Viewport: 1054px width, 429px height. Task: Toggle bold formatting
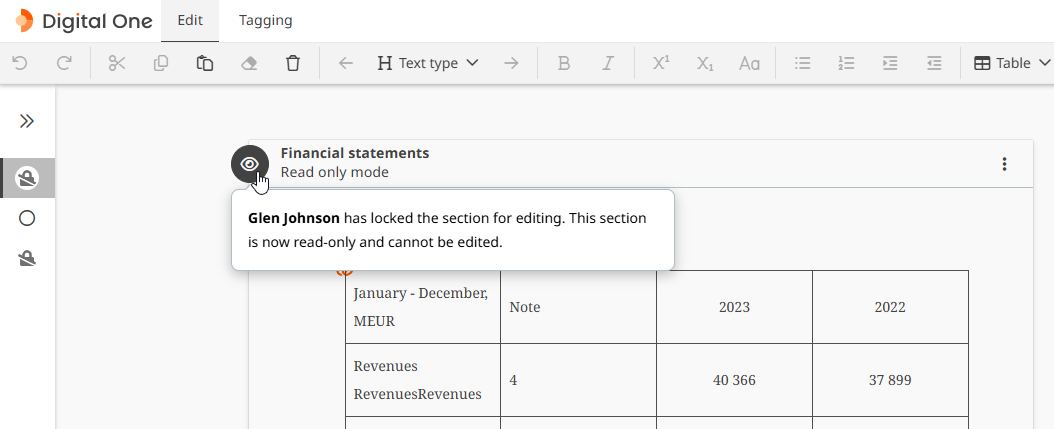click(x=564, y=63)
